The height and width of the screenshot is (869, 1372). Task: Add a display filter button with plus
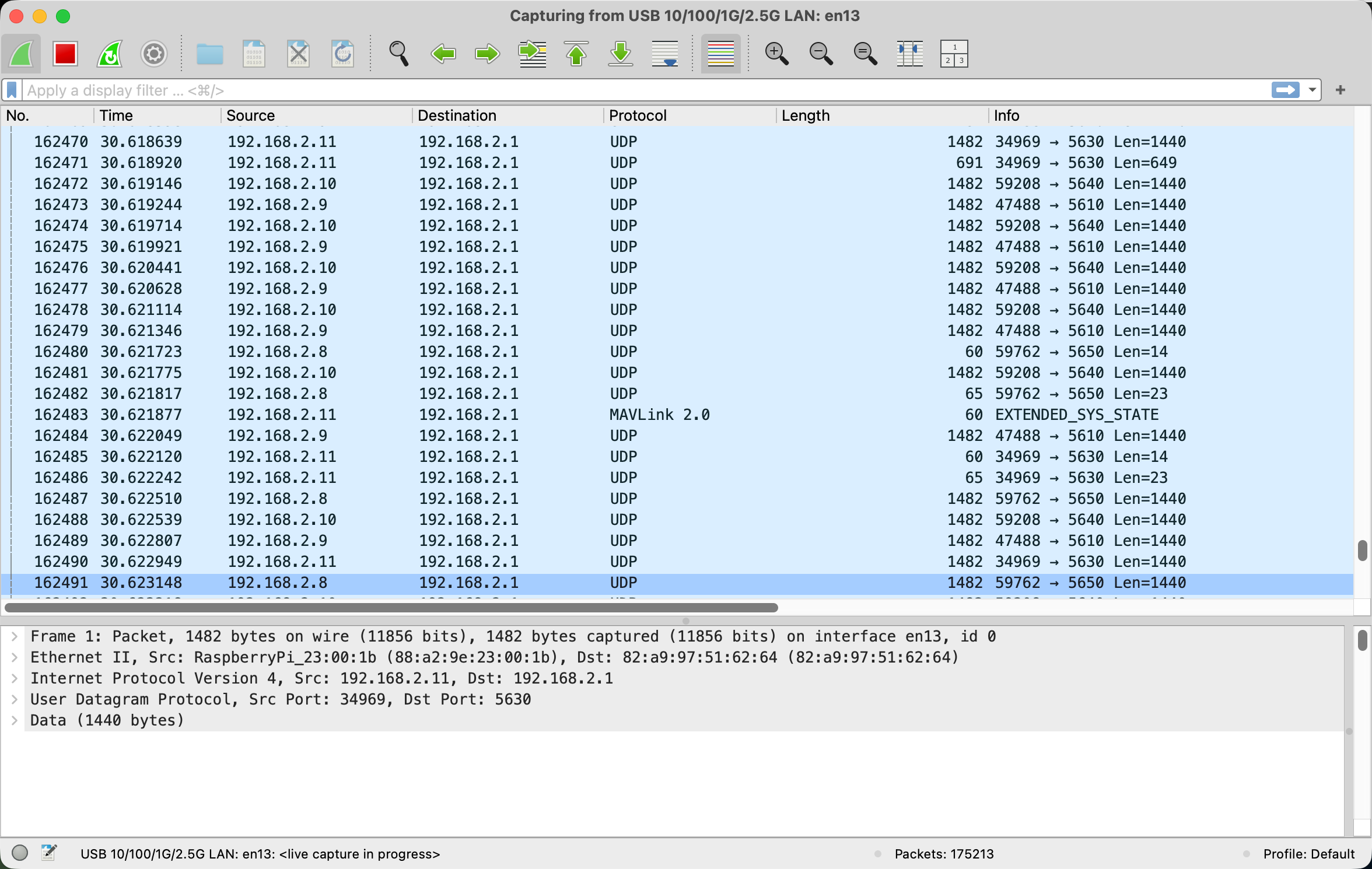click(x=1340, y=90)
